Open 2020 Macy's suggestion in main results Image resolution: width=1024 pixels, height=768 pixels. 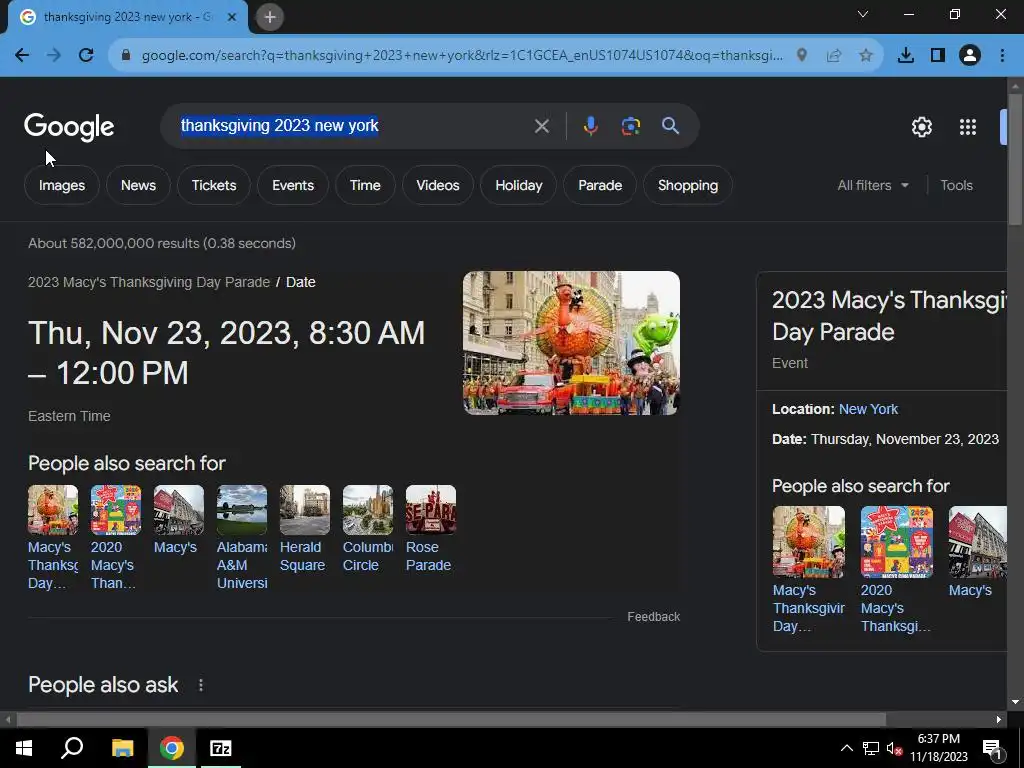[116, 537]
